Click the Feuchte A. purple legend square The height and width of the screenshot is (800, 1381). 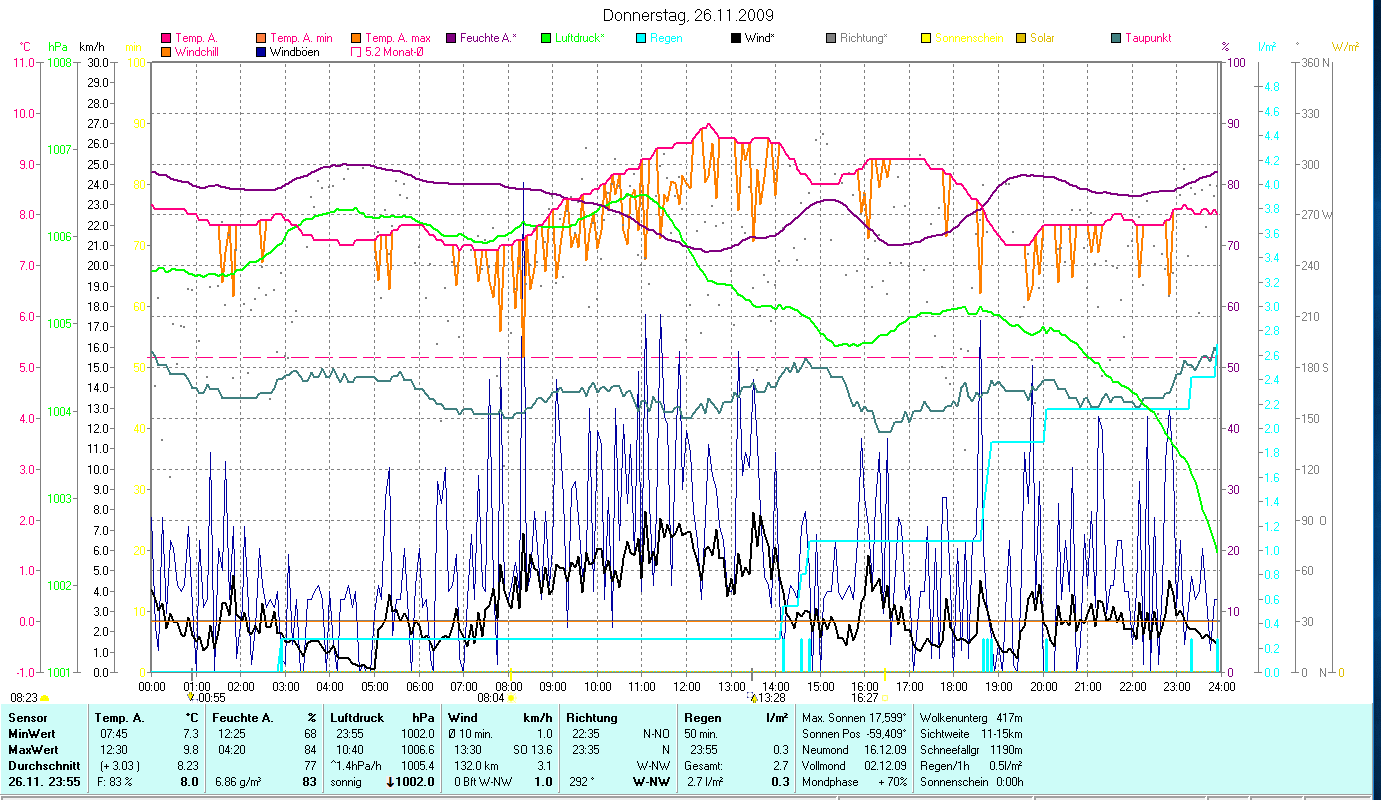(x=450, y=38)
